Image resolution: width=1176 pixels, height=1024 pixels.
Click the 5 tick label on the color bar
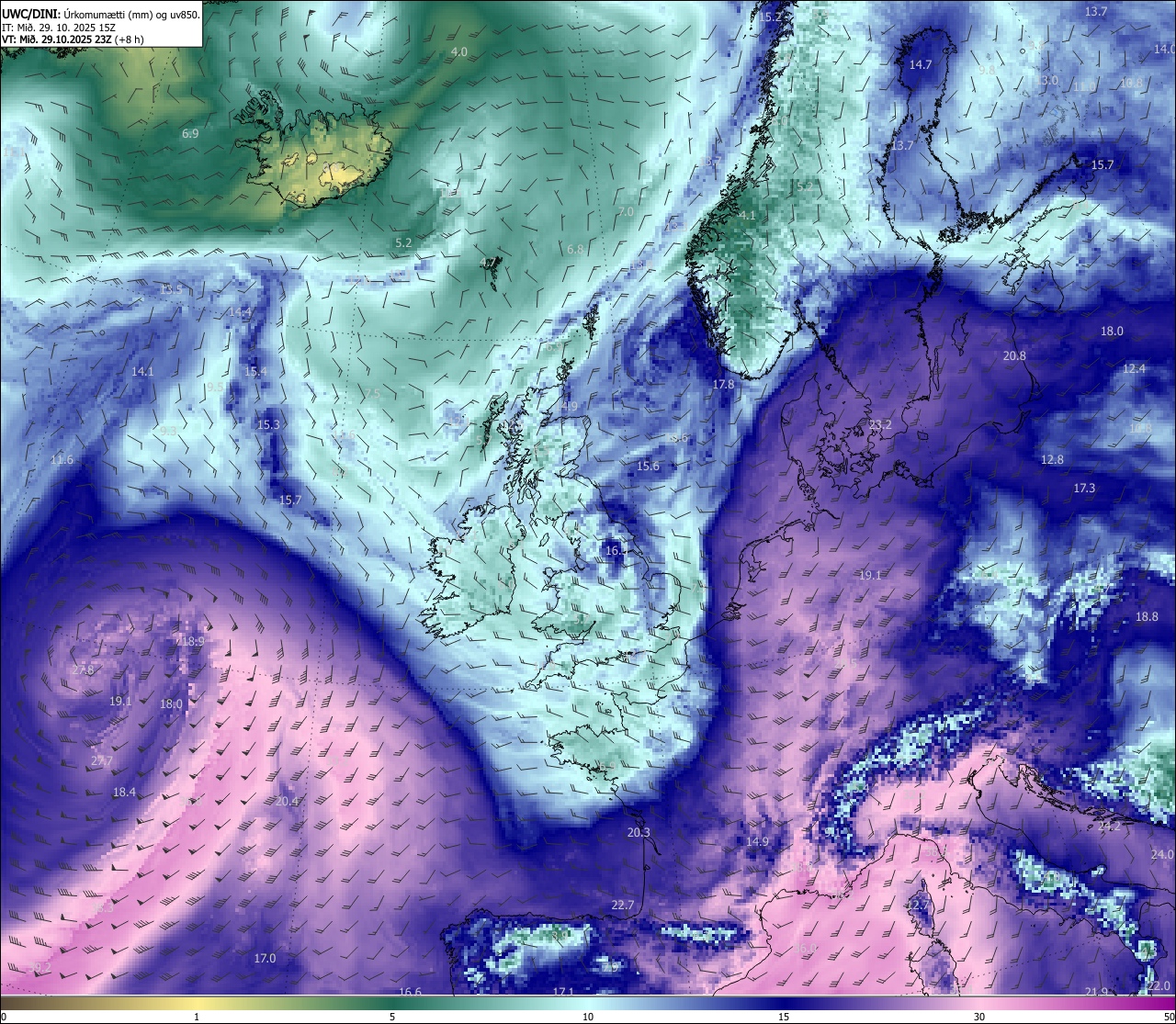click(392, 1018)
